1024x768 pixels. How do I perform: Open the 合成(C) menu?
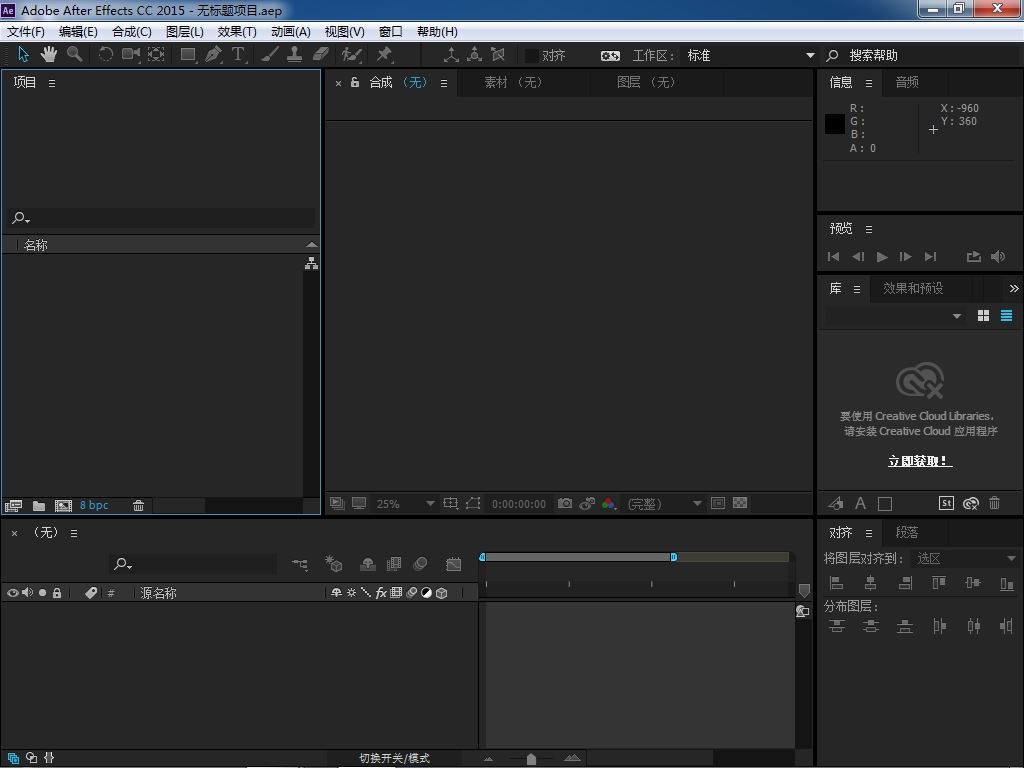click(132, 31)
